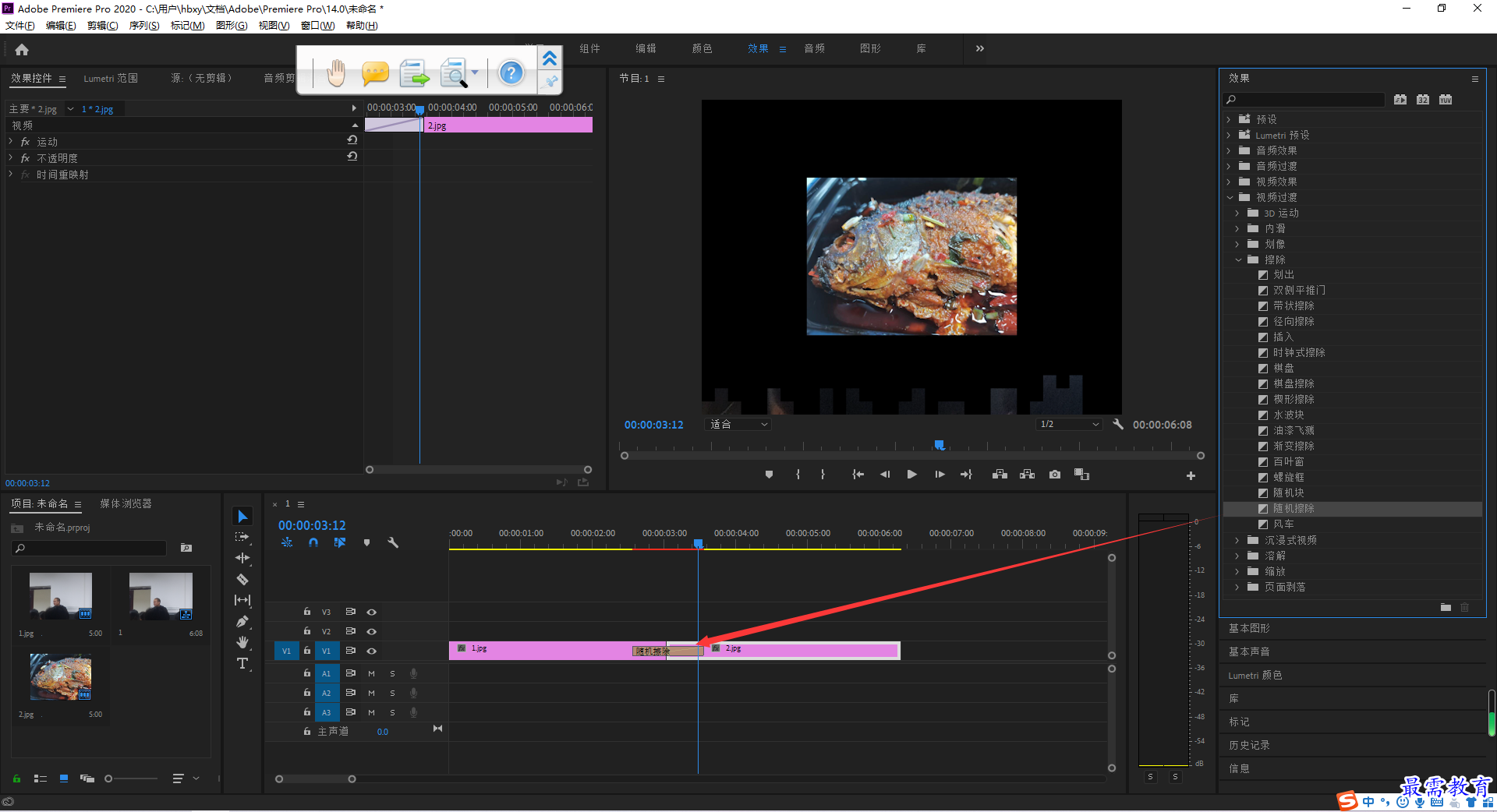
Task: Mute audio track A3
Action: click(x=371, y=712)
